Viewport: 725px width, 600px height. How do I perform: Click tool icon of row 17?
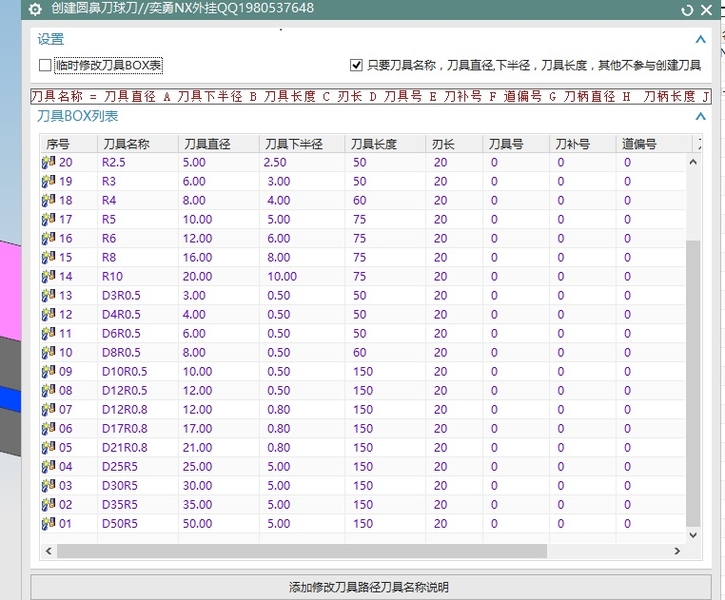49,219
